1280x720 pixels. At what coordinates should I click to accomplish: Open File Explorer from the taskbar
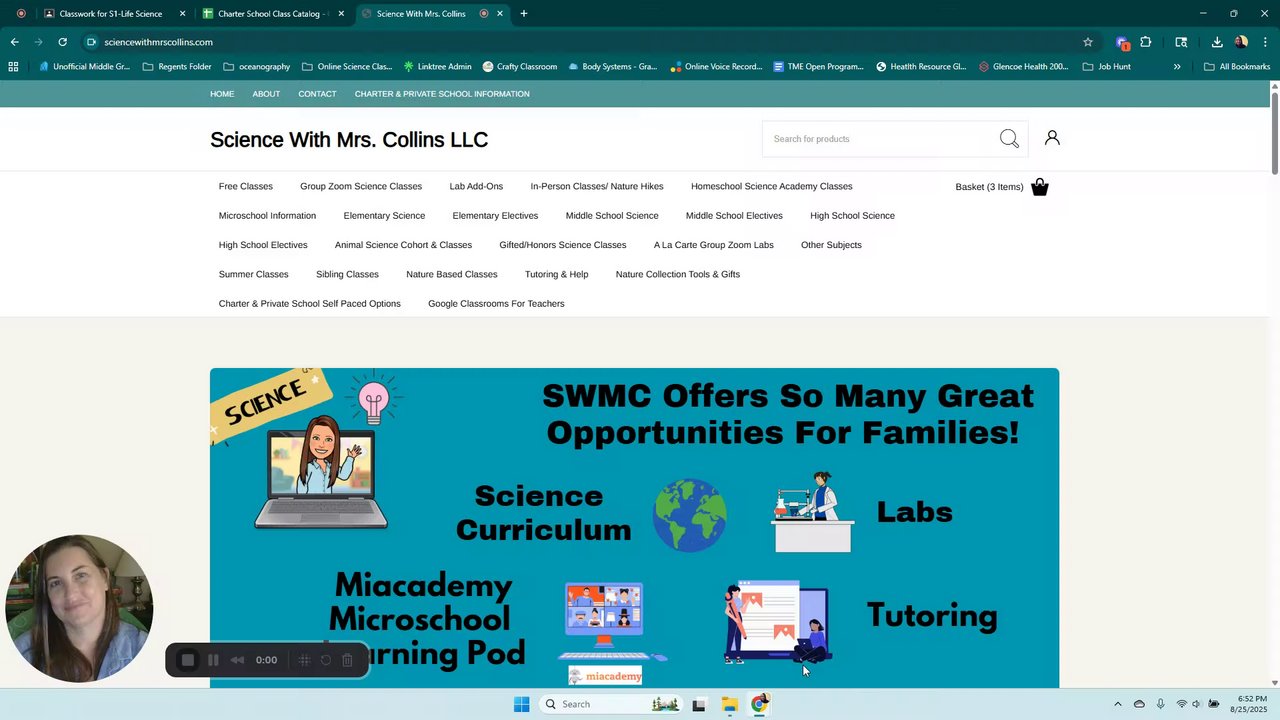(x=729, y=704)
